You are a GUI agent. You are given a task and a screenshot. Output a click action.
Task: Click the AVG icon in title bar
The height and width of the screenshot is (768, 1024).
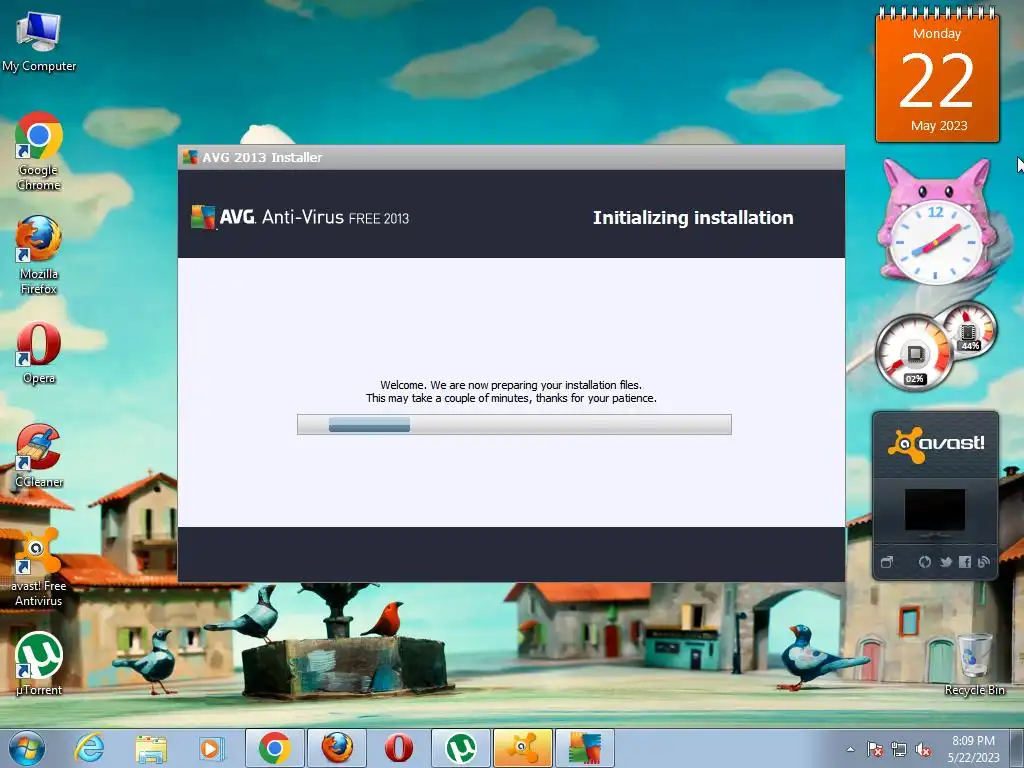click(x=190, y=157)
